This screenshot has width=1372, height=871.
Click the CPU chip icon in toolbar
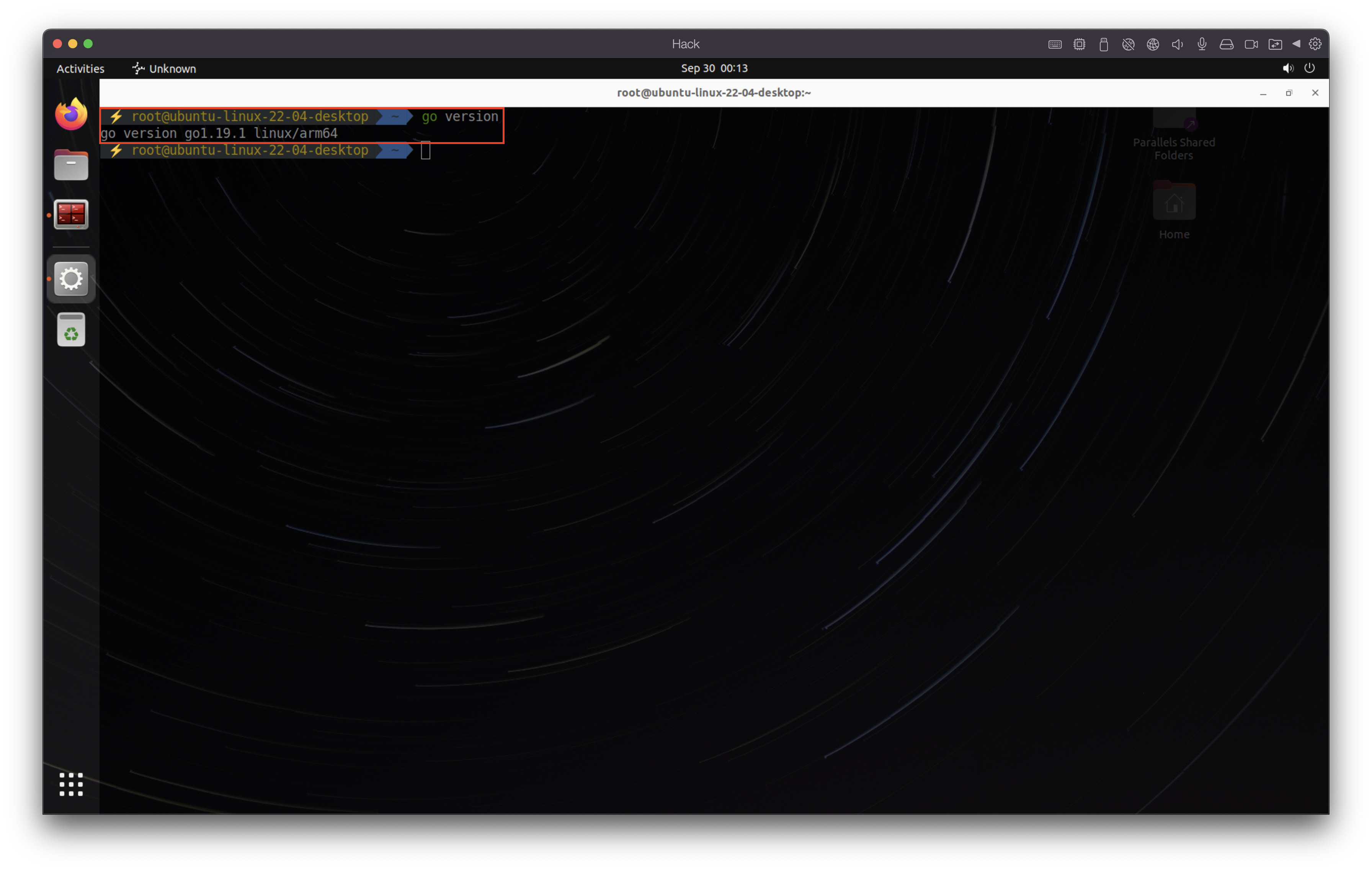pos(1079,44)
